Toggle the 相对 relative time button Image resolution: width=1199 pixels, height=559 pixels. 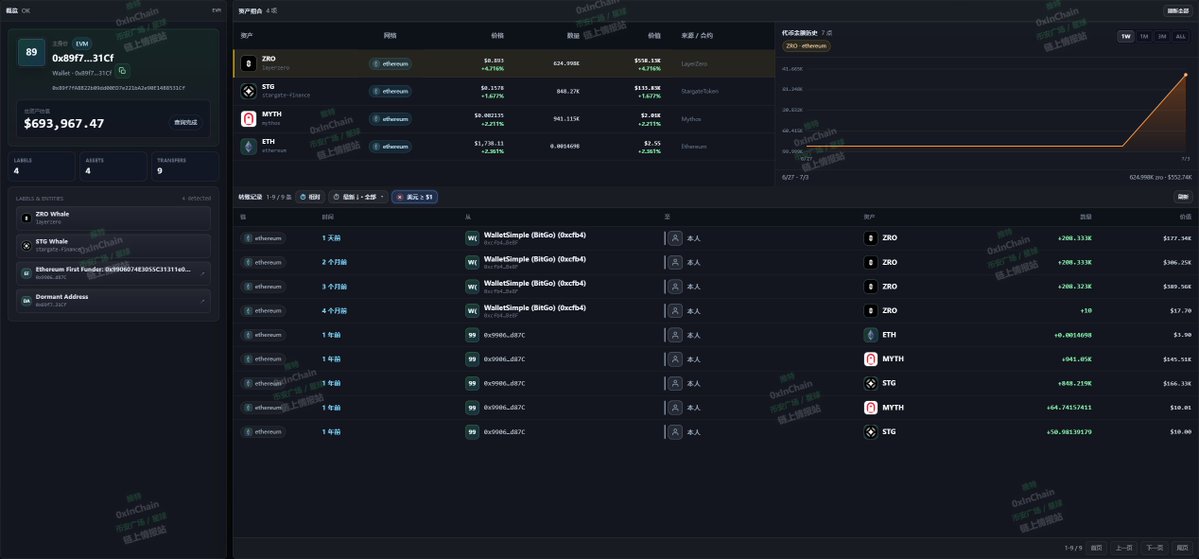pyautogui.click(x=310, y=197)
